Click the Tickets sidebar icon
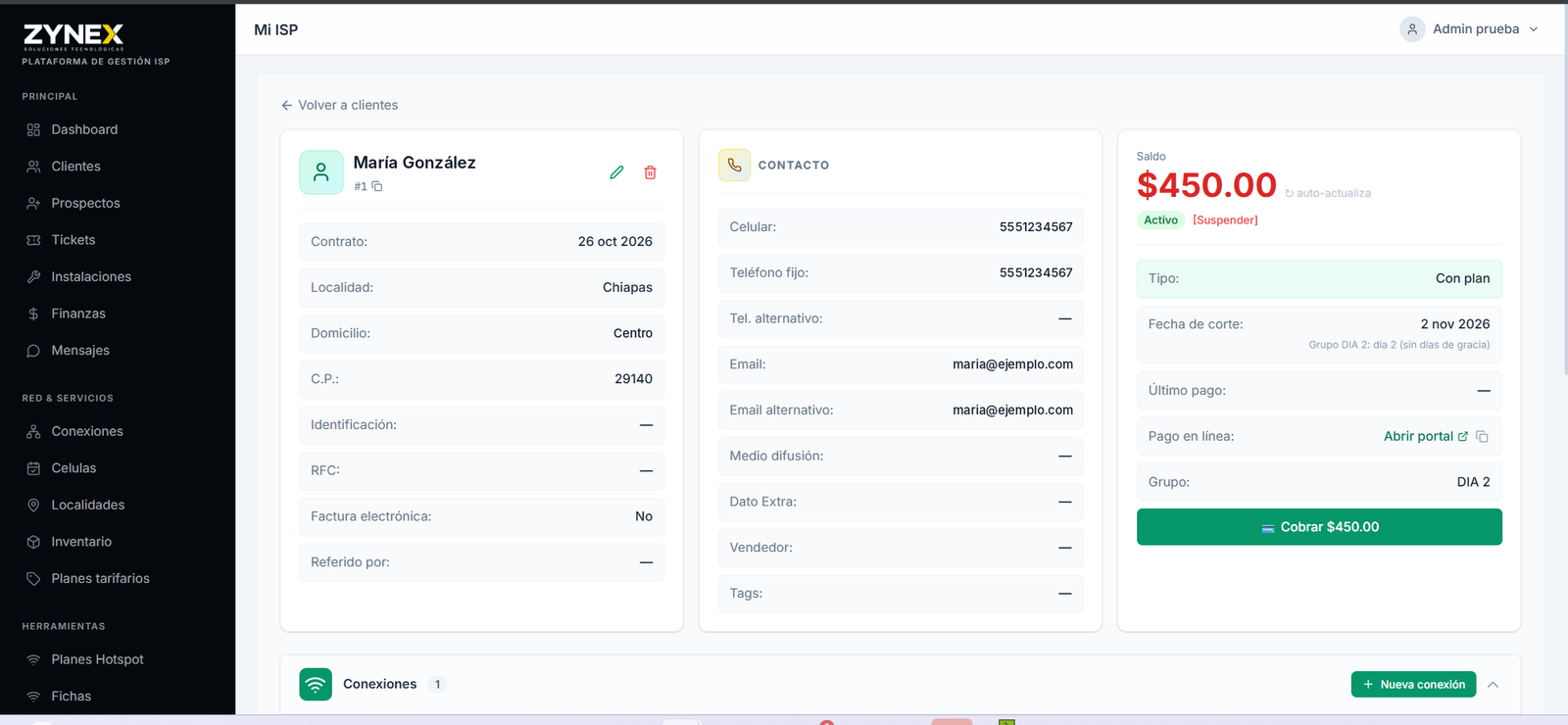Screen dimensions: 1568x725 click(33, 240)
